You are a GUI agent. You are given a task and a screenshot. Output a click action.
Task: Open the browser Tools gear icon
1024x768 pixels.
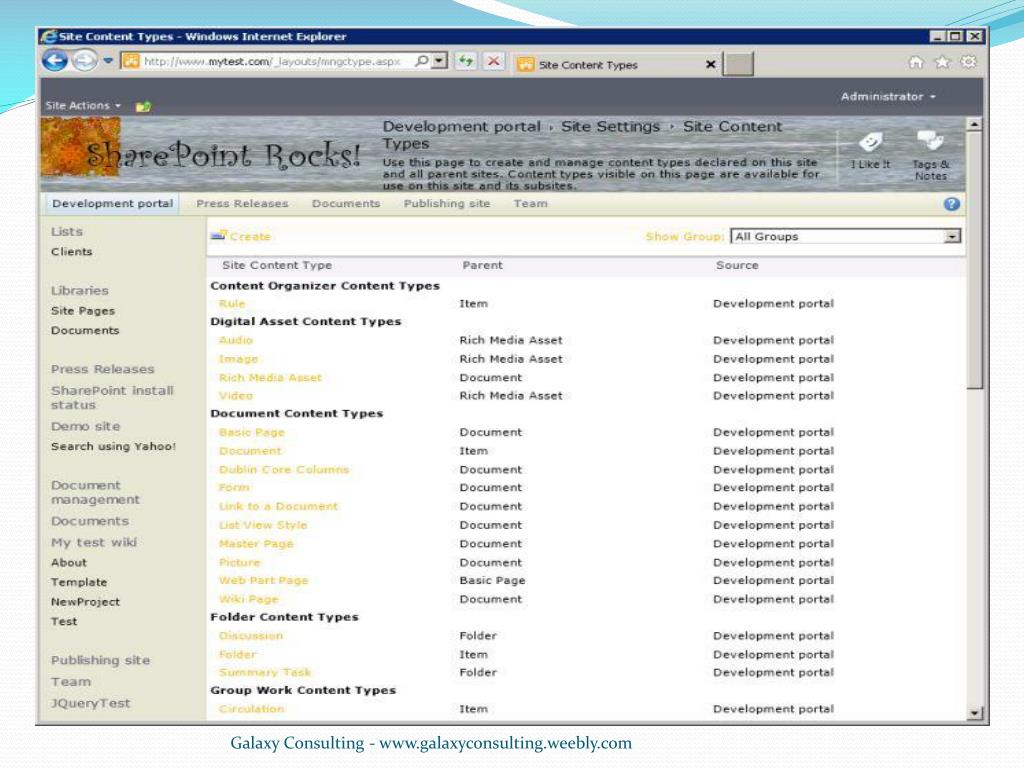[x=968, y=62]
